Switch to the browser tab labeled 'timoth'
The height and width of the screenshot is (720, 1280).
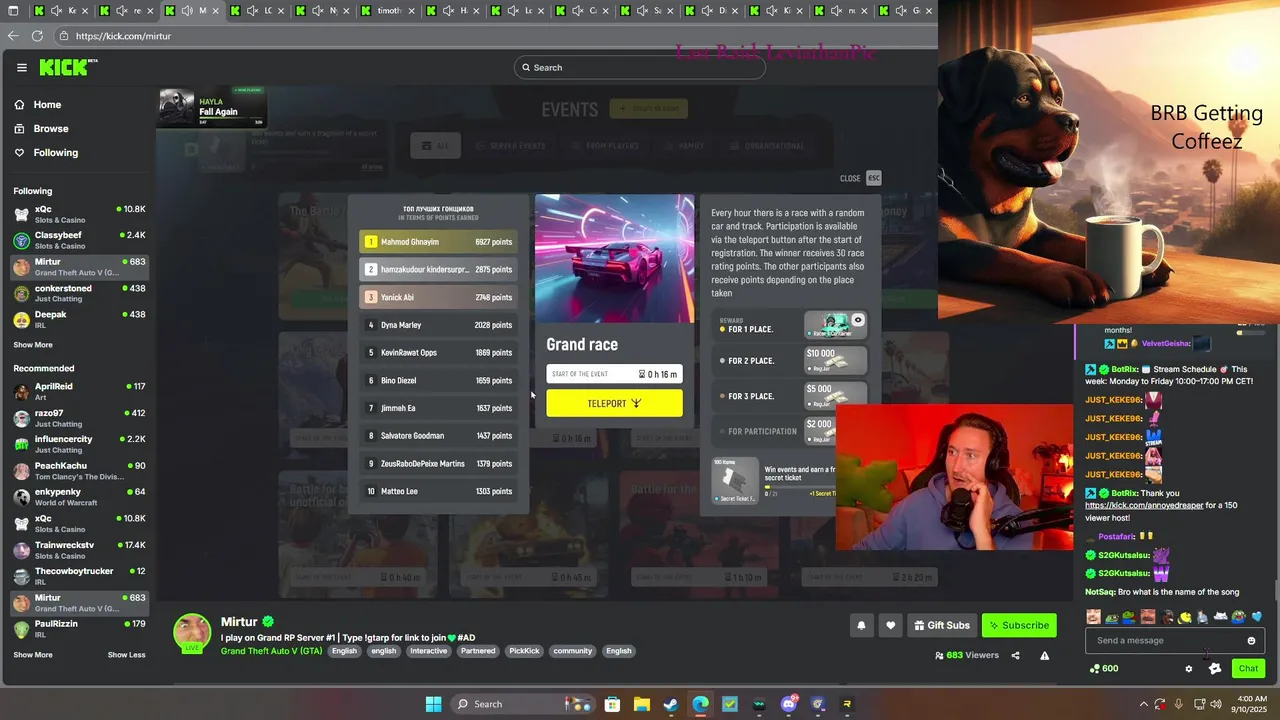[389, 10]
